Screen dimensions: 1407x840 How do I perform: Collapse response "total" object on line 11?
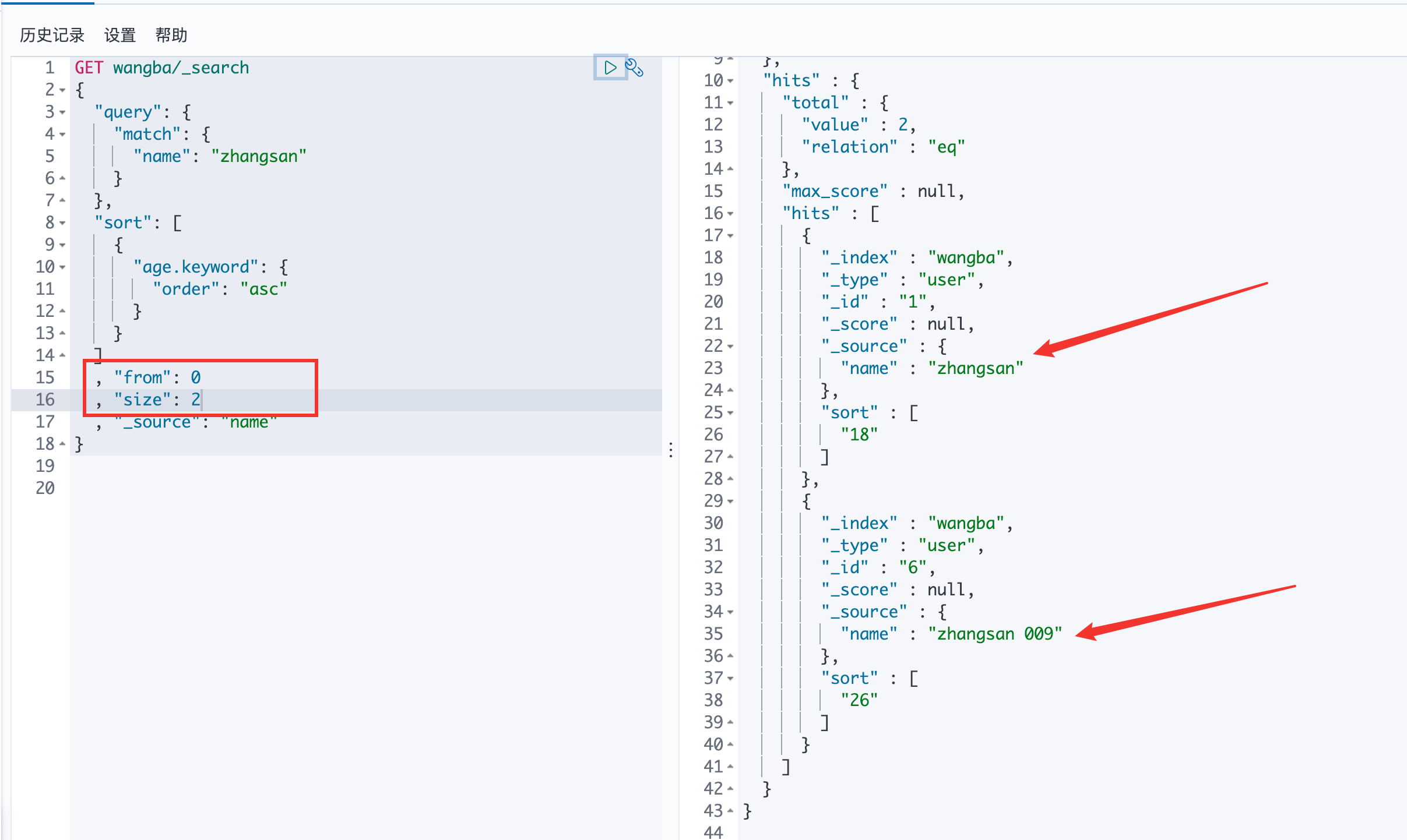(x=730, y=103)
